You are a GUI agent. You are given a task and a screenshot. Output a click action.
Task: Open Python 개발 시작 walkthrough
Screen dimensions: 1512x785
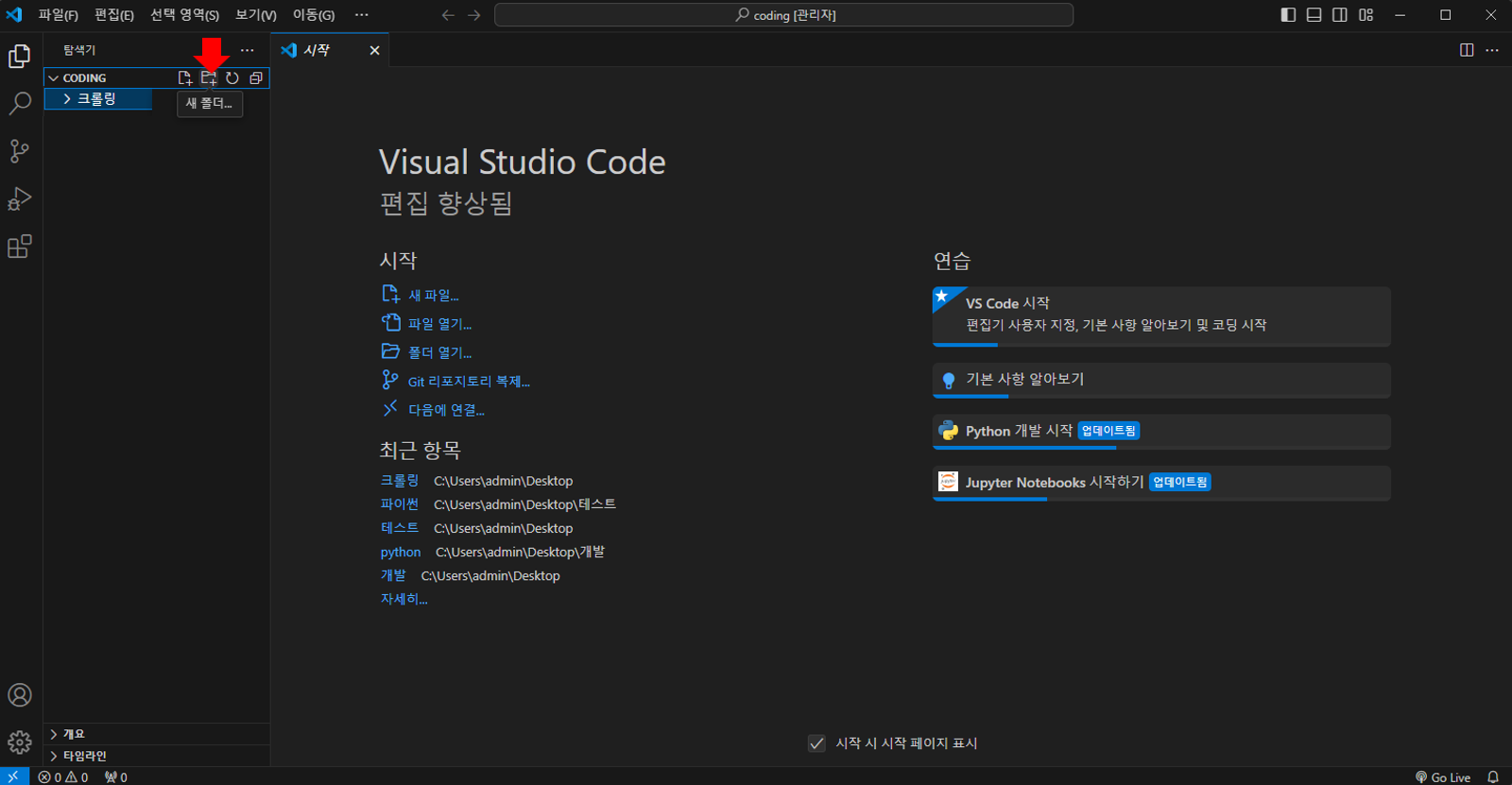click(x=1161, y=432)
